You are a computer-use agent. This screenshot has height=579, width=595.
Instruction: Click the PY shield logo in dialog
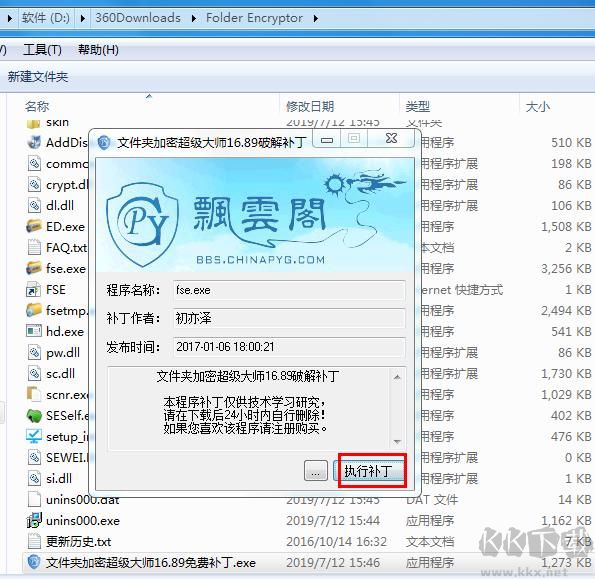pyautogui.click(x=142, y=224)
